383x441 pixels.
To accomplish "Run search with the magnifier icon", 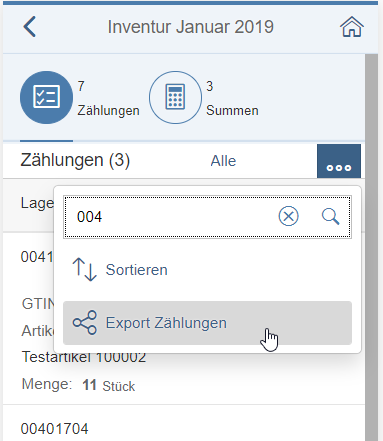I will pyautogui.click(x=331, y=217).
